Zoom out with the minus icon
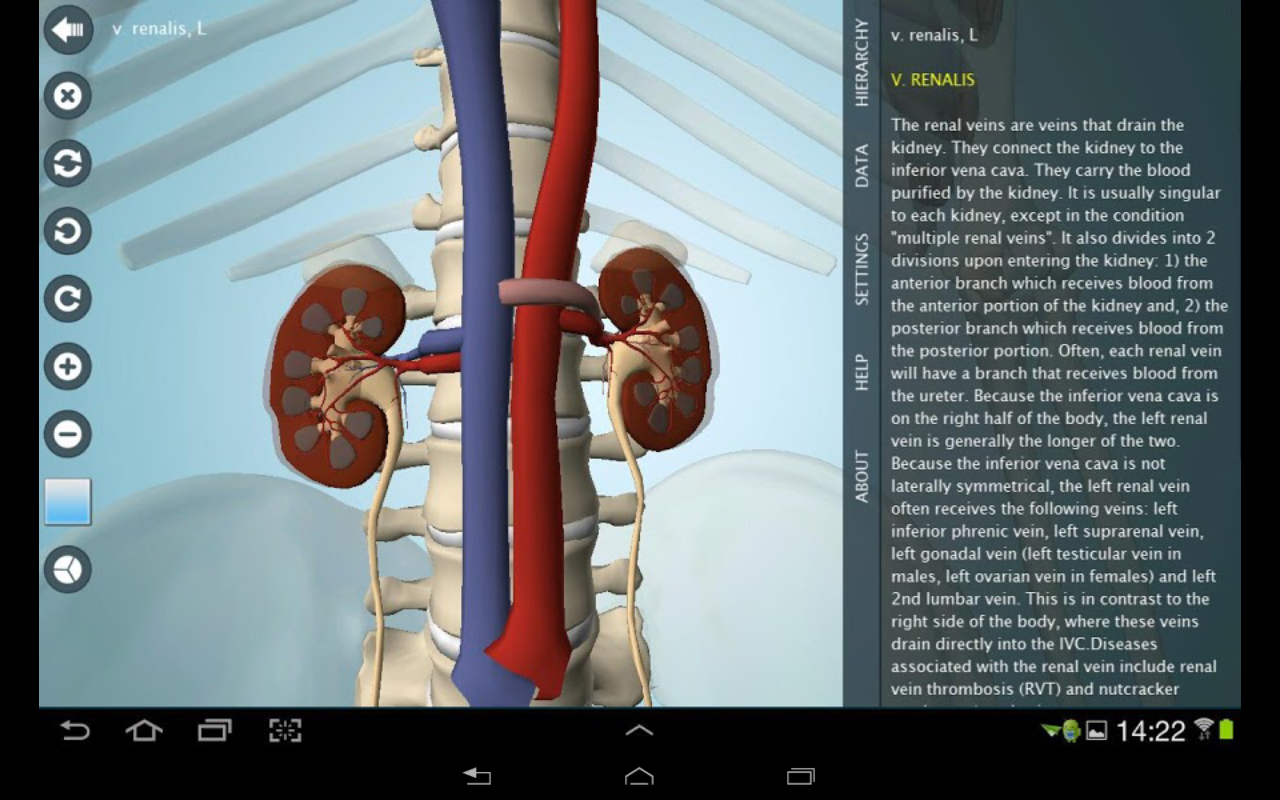Viewport: 1280px width, 800px height. click(68, 434)
